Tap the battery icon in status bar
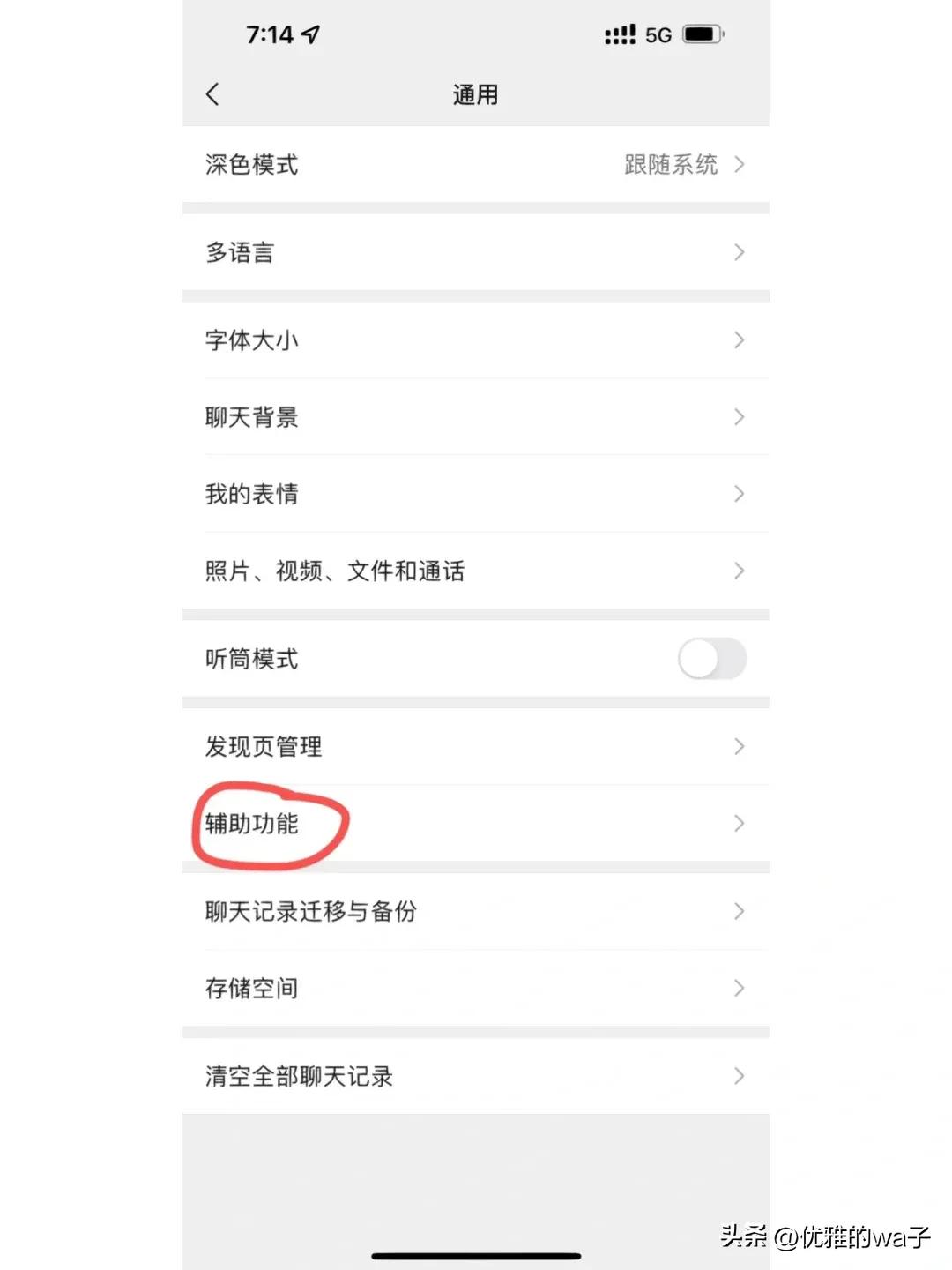Viewport: 952px width, 1270px height. pyautogui.click(x=701, y=34)
